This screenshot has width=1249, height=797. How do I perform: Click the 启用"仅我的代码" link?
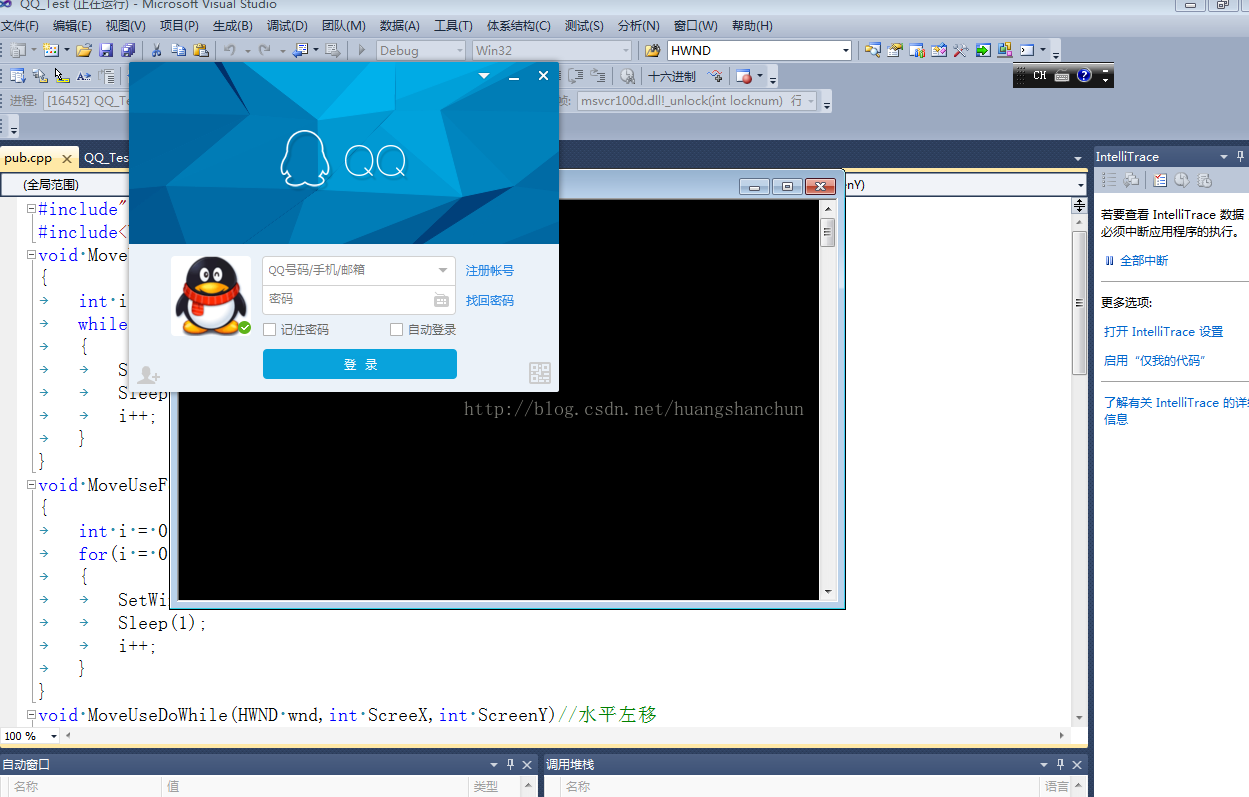pos(1154,360)
